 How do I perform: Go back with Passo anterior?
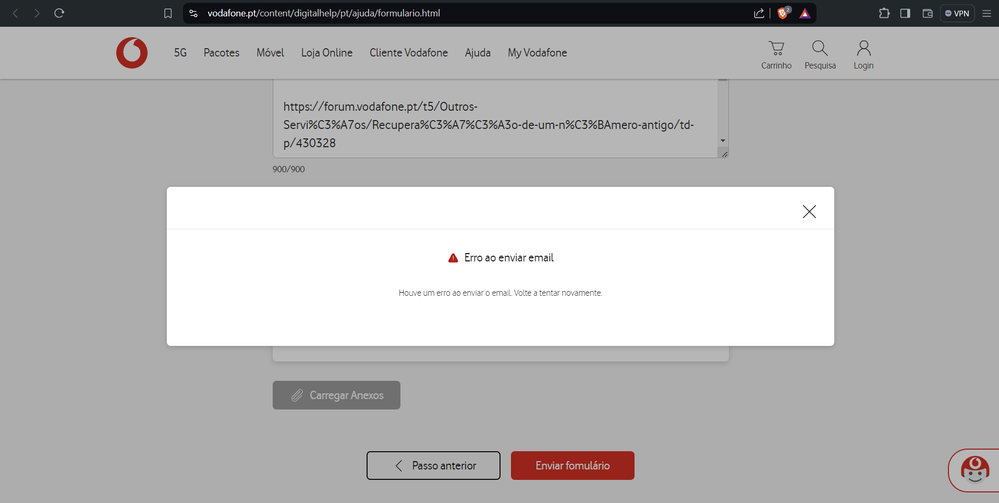click(433, 465)
